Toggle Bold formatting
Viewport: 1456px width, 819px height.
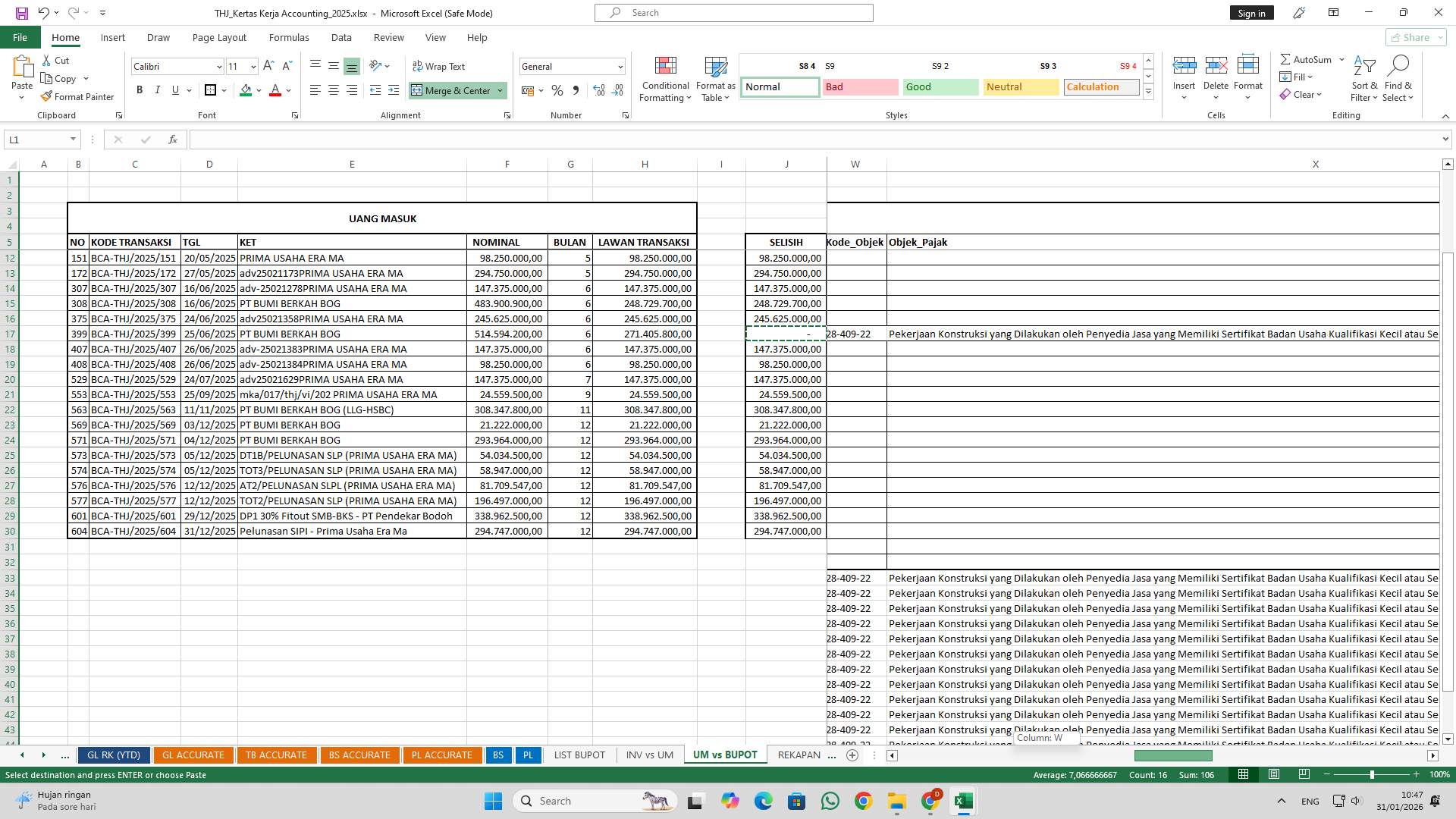(x=140, y=90)
